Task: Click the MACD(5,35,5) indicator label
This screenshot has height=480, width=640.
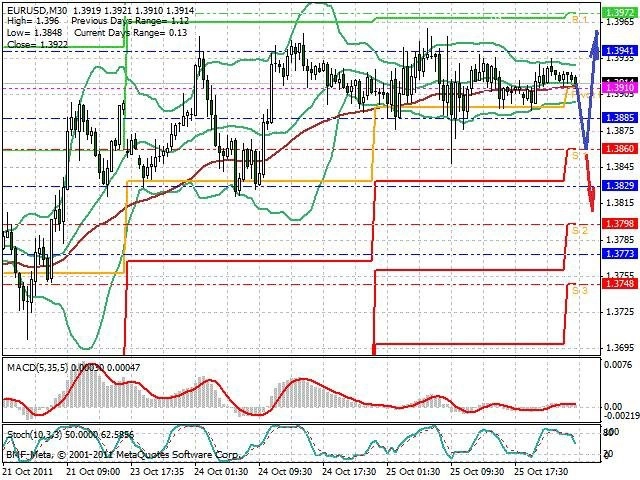Action: pyautogui.click(x=38, y=368)
